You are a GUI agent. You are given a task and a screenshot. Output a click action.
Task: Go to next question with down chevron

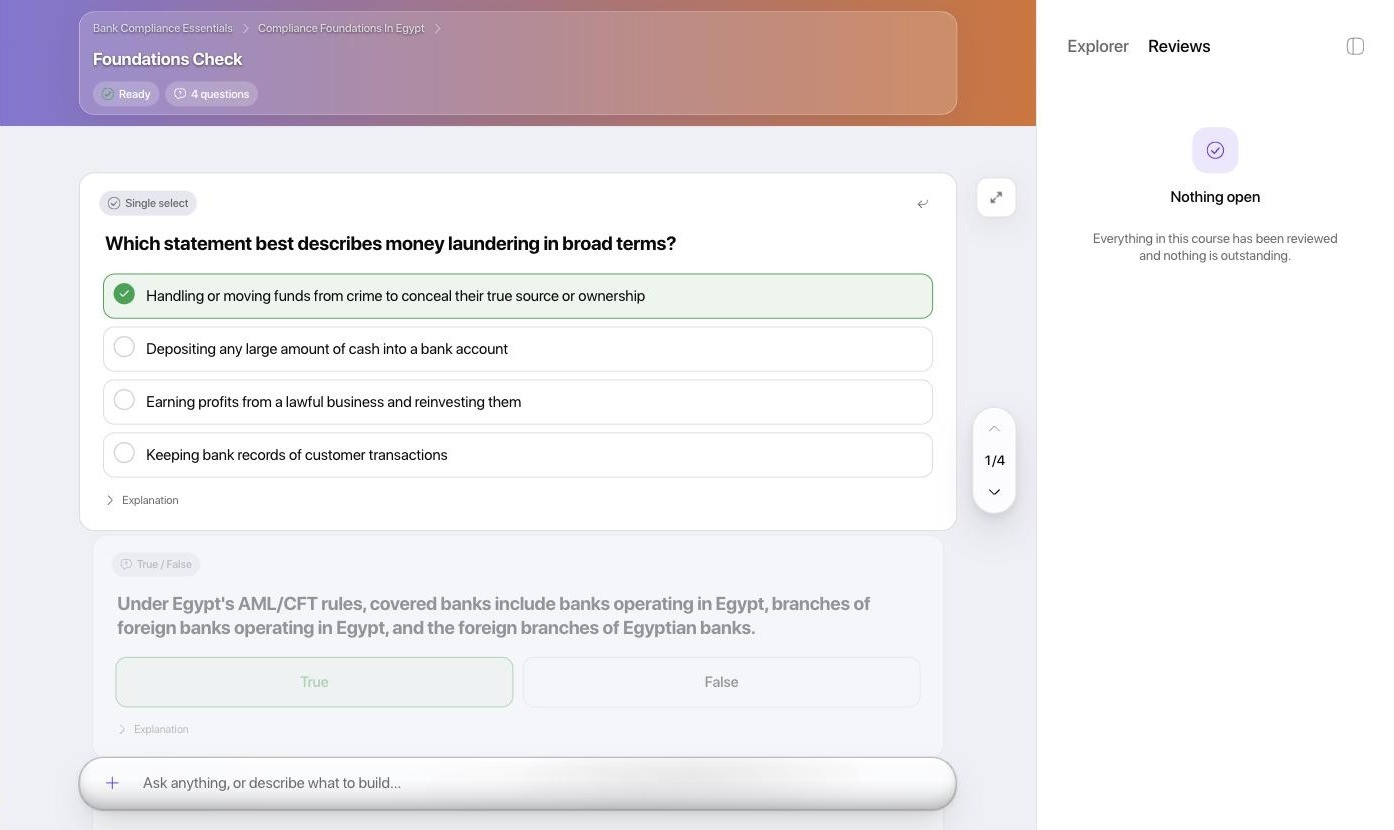coord(994,492)
